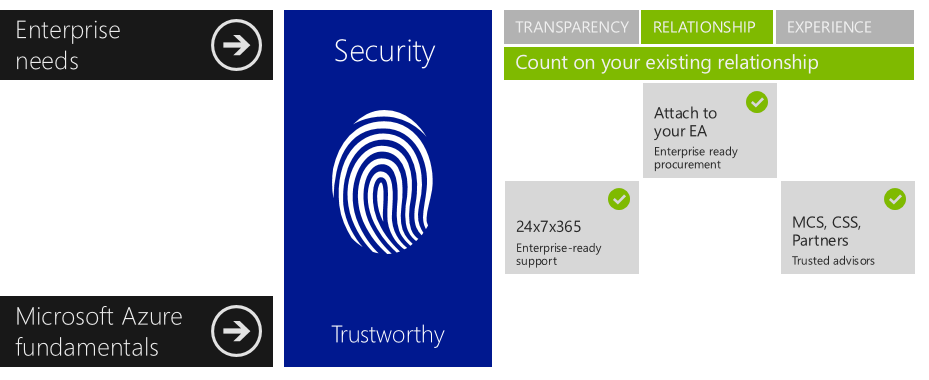Image resolution: width=929 pixels, height=380 pixels.
Task: Click the checkmark on Attach to your EA
Action: [x=757, y=102]
